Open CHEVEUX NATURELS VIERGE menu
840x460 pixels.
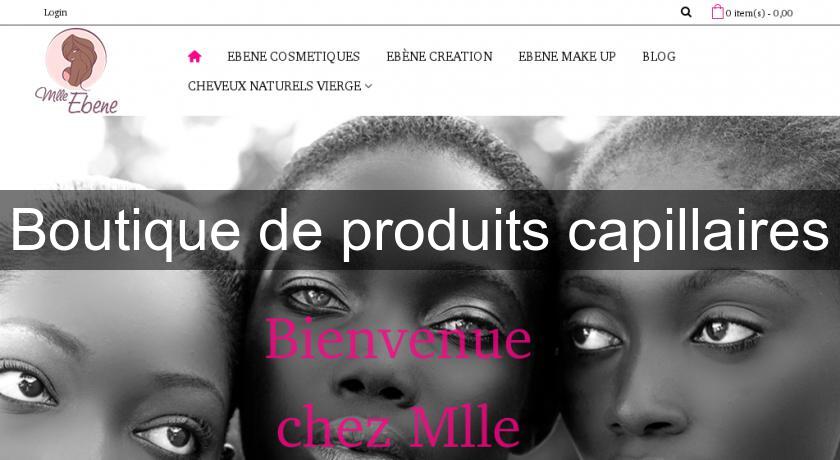274,86
